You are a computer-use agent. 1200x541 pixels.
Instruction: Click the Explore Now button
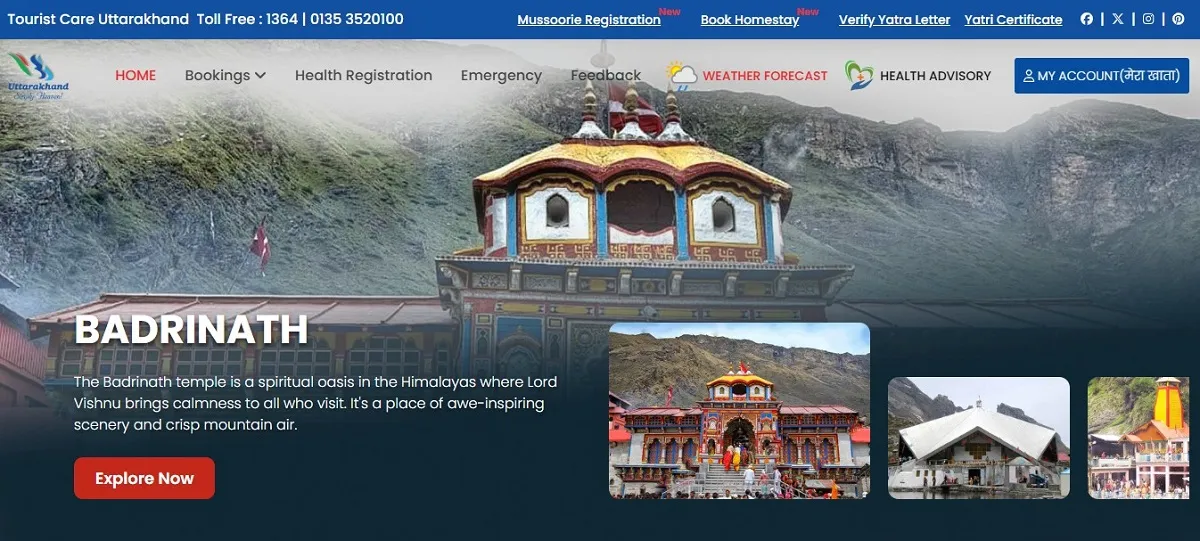coord(144,478)
